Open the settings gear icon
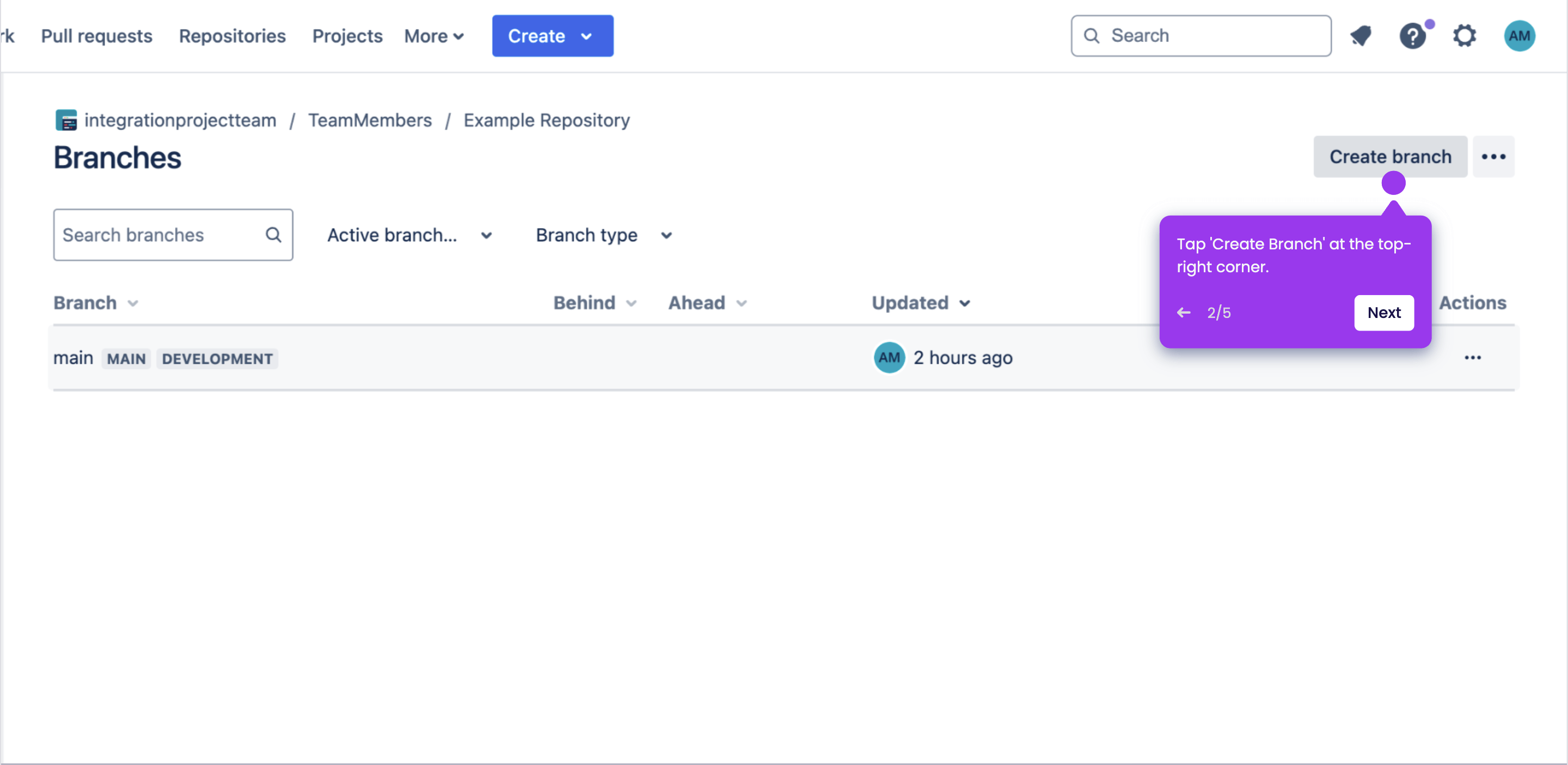The image size is (1568, 765). coord(1464,36)
